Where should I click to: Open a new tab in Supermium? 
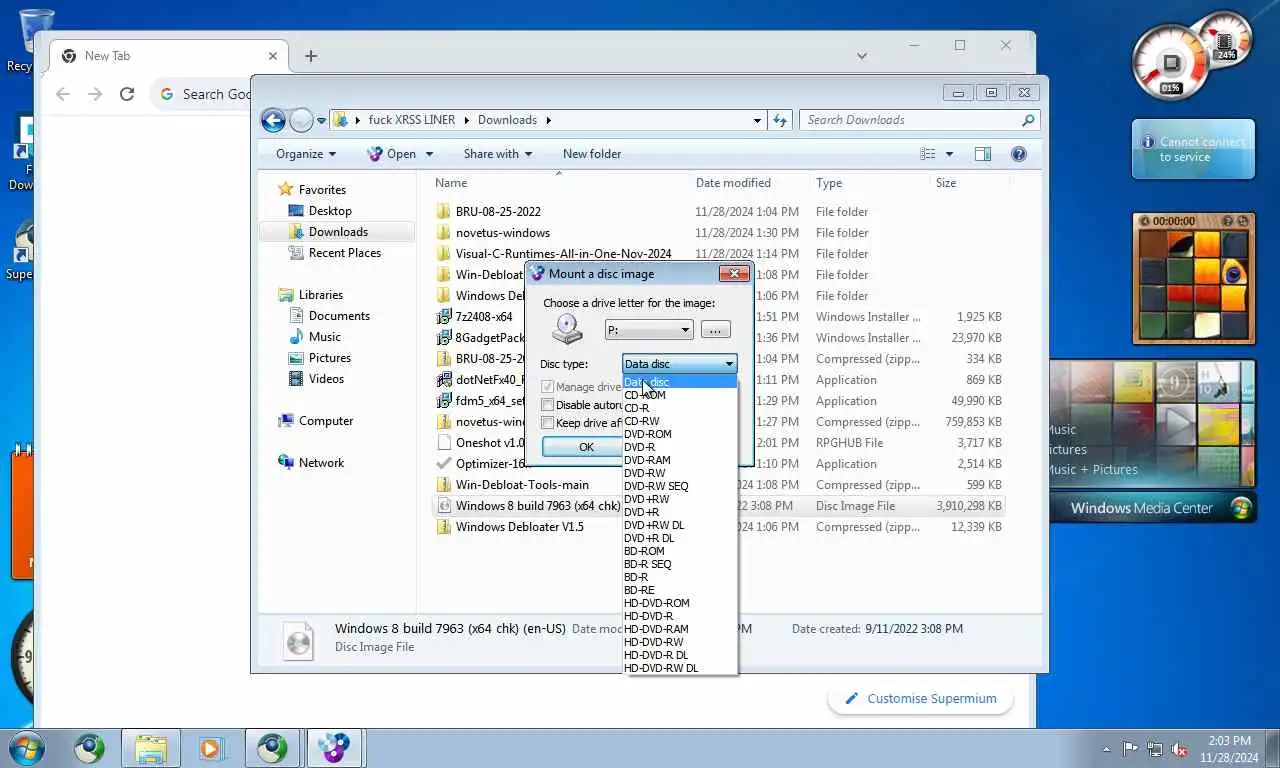(311, 56)
